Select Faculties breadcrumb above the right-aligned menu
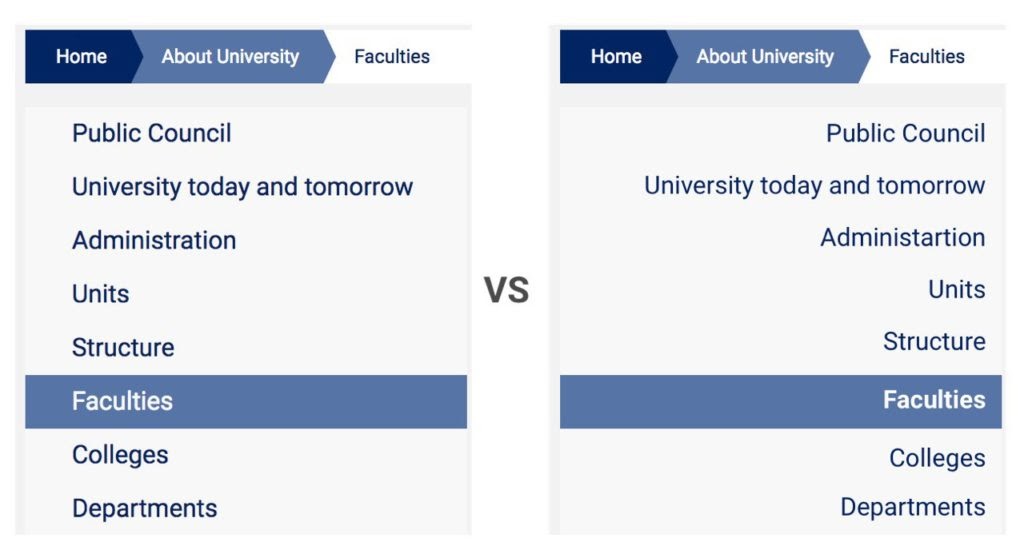This screenshot has width=1024, height=550. click(927, 57)
